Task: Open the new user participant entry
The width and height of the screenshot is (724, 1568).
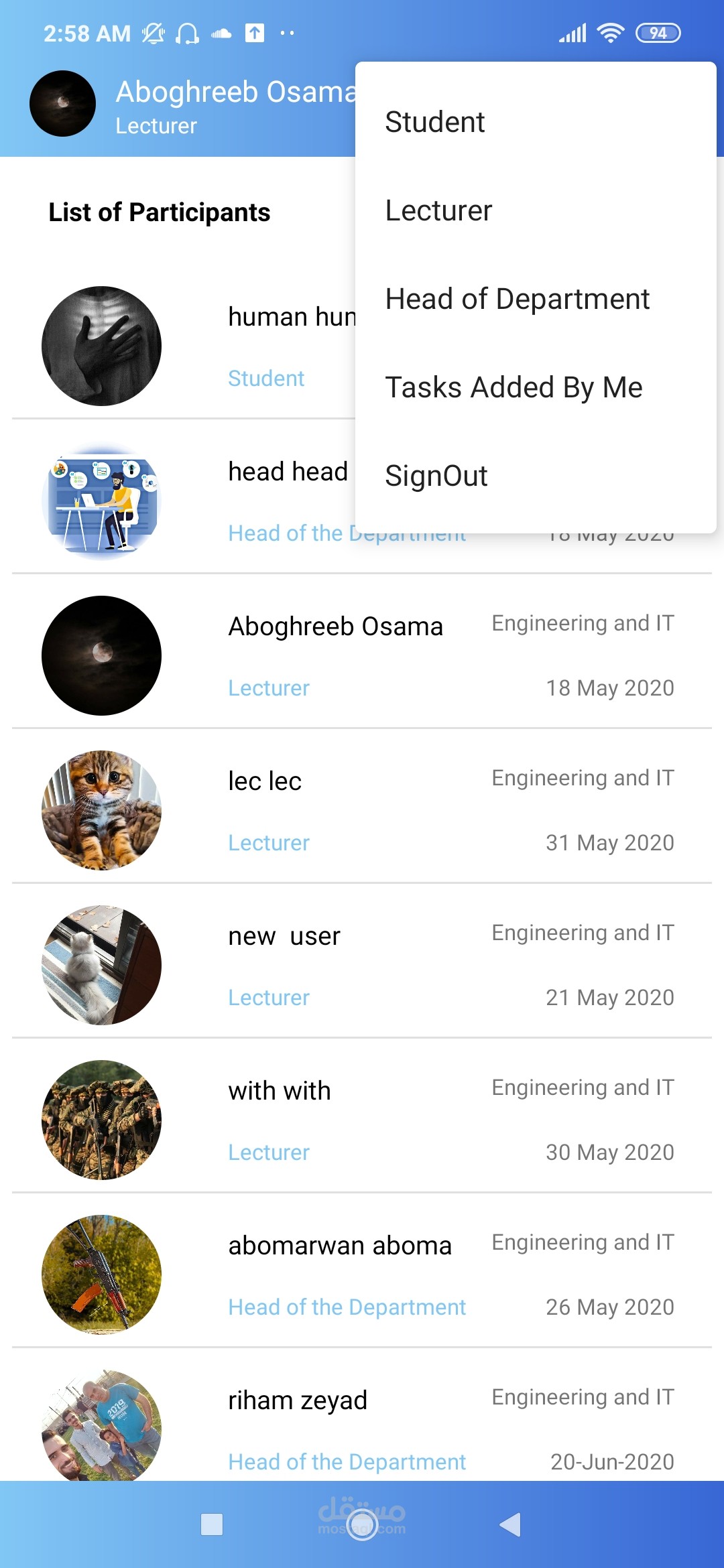Action: coord(362,965)
